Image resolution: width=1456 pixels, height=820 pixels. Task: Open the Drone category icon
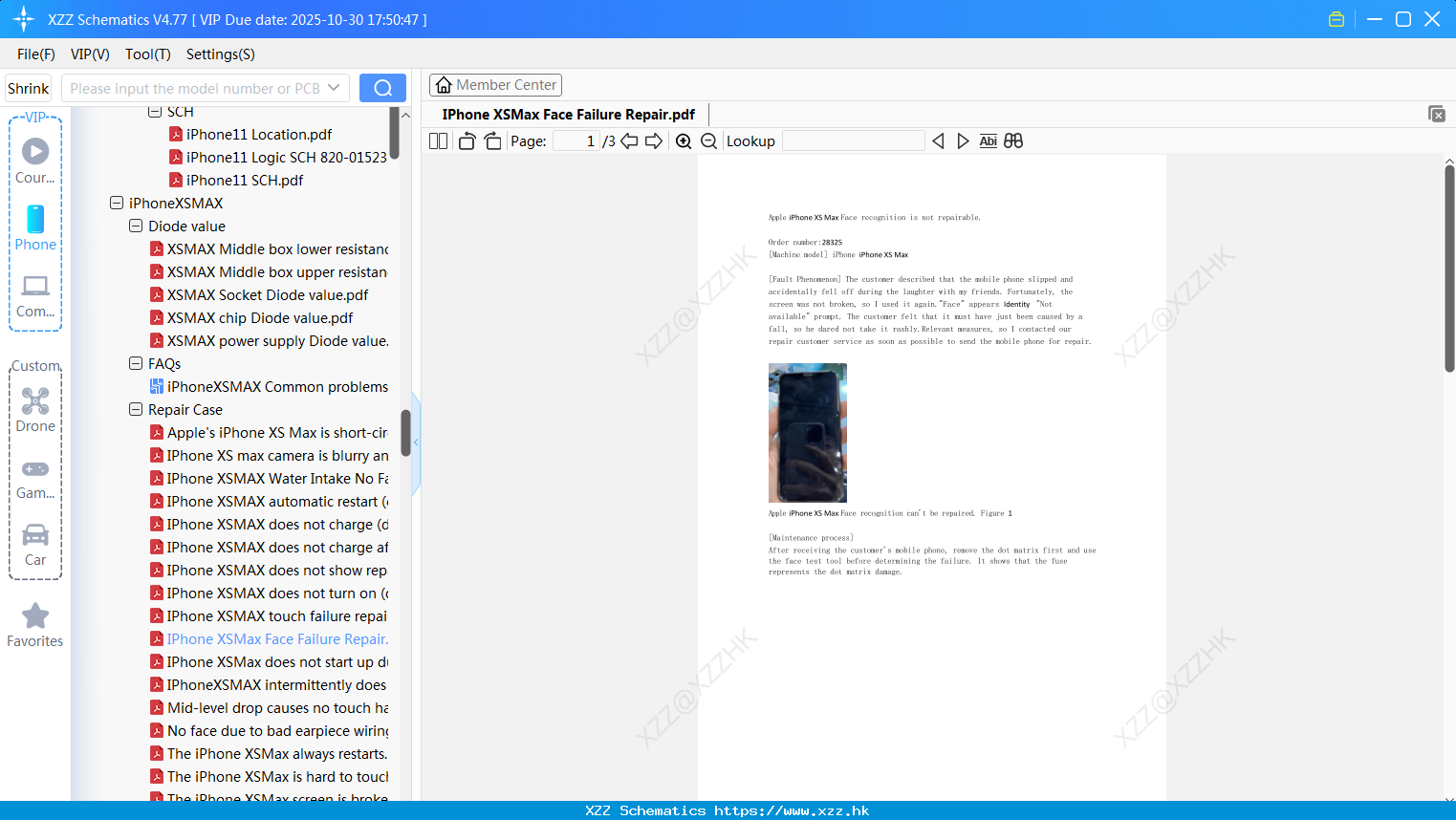(35, 410)
